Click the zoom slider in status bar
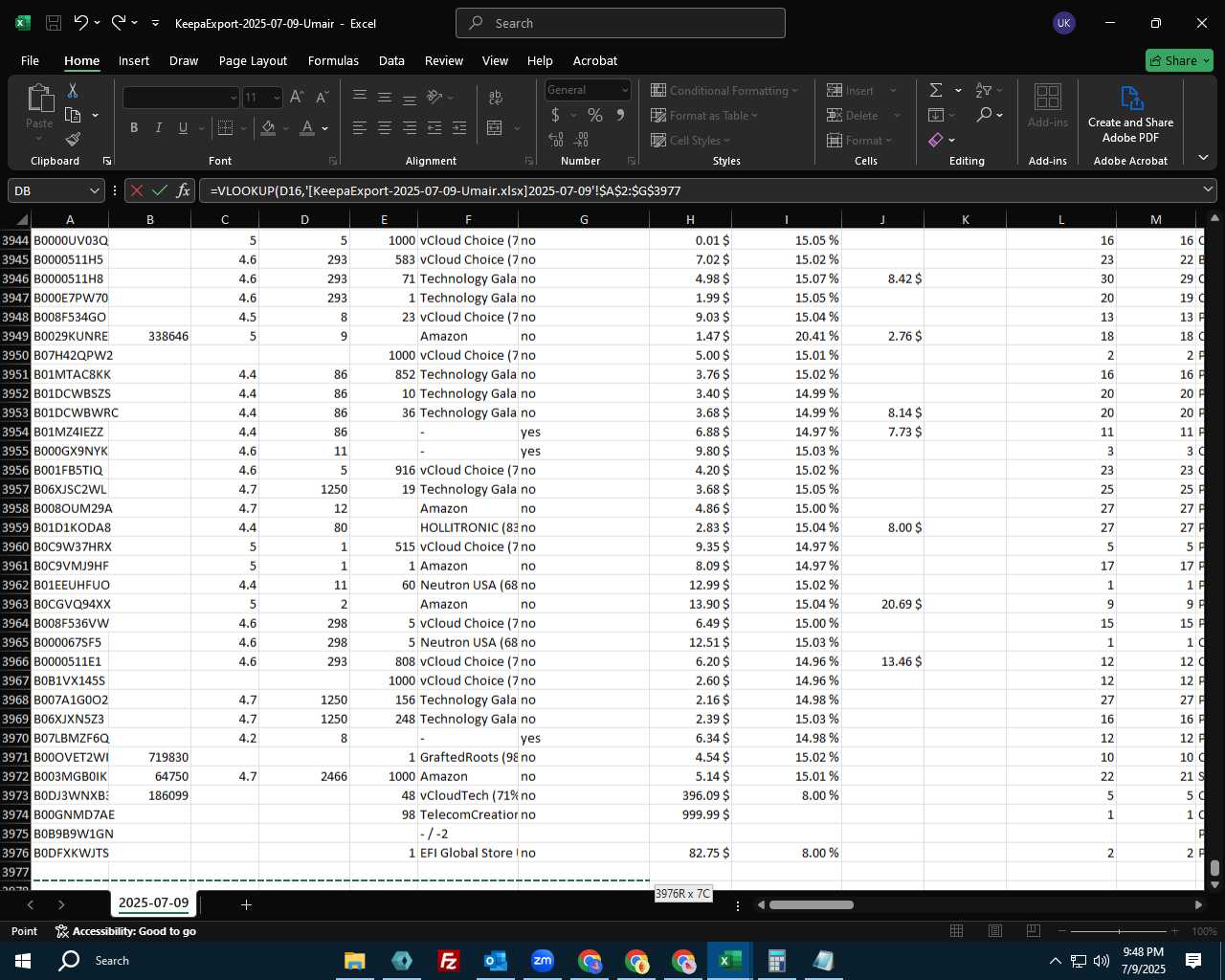This screenshot has width=1225, height=980. (1119, 931)
